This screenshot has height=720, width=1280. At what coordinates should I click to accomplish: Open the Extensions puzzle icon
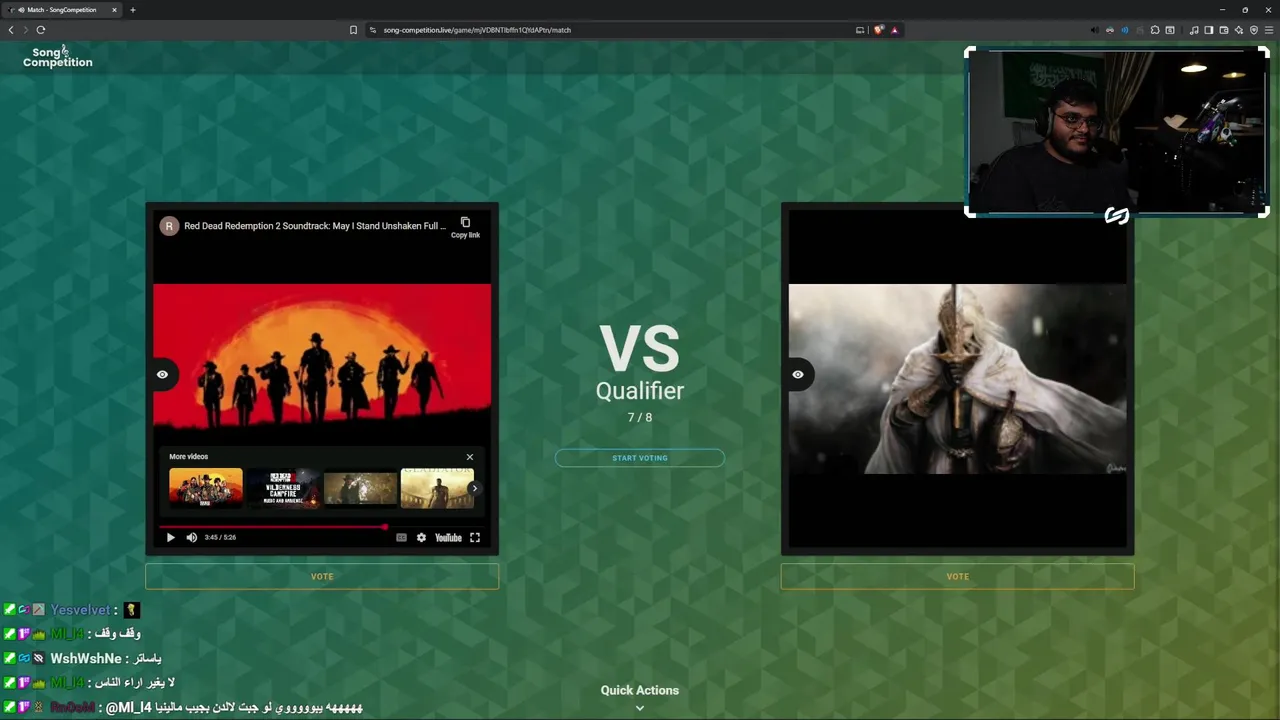click(1155, 30)
